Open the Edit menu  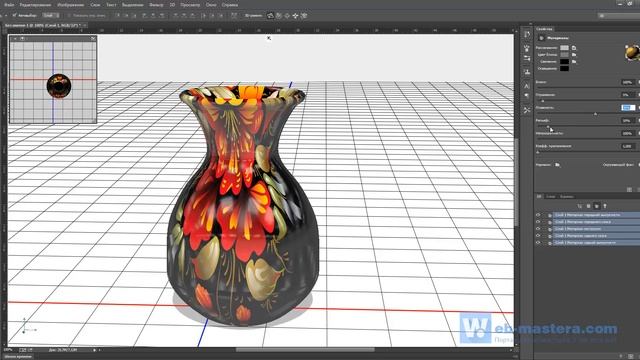coord(36,5)
